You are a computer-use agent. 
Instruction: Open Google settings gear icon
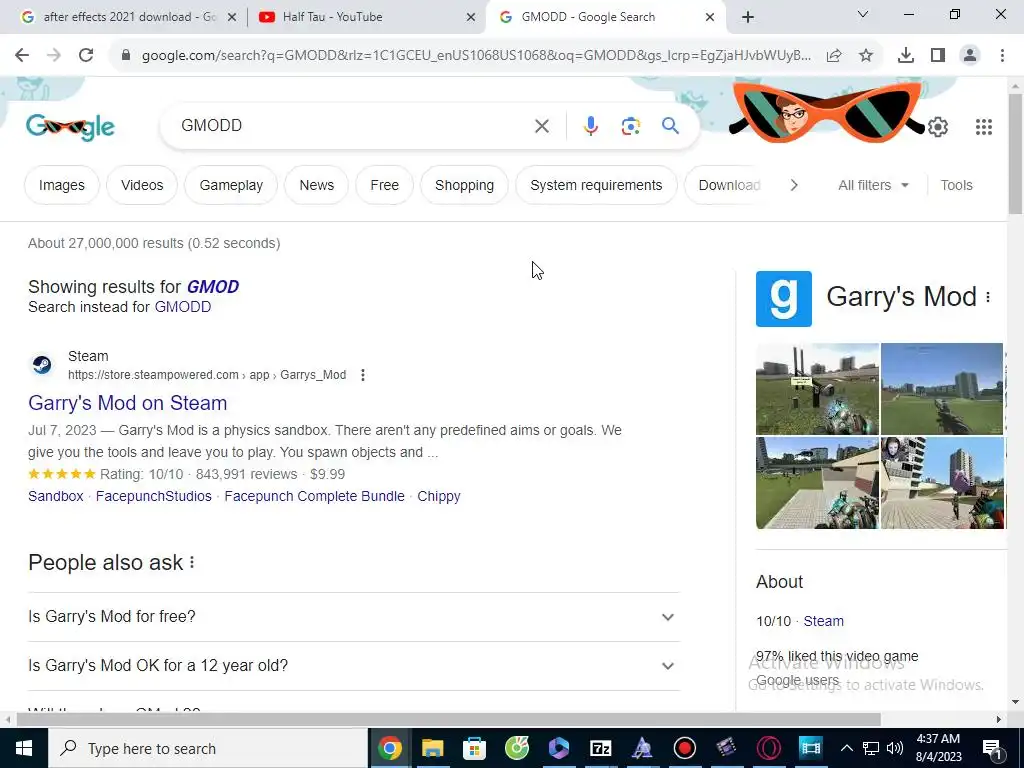click(938, 127)
